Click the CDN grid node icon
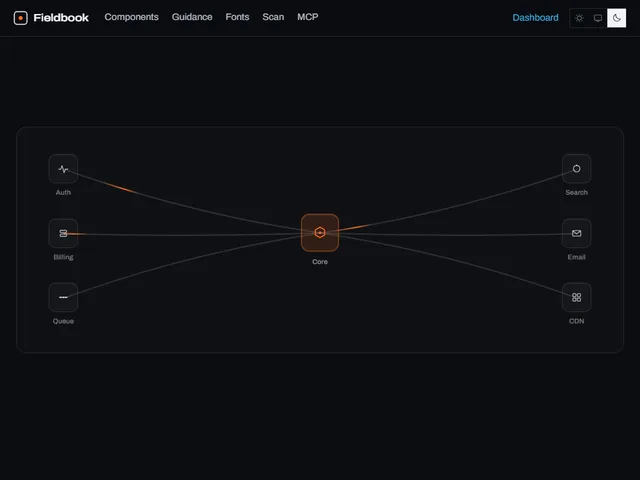Image resolution: width=640 pixels, height=480 pixels. click(576, 297)
